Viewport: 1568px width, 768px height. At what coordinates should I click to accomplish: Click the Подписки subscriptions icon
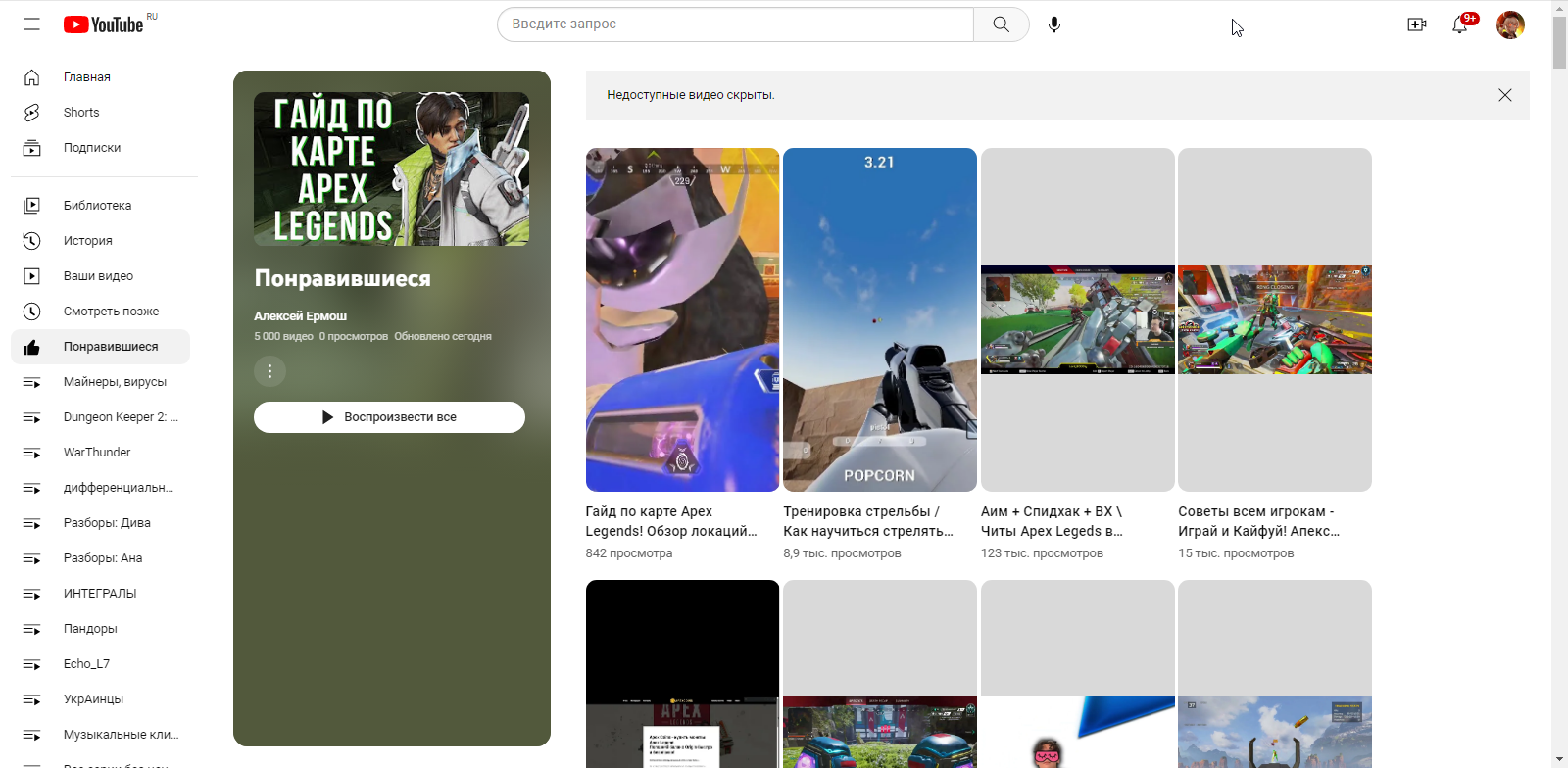tap(32, 148)
